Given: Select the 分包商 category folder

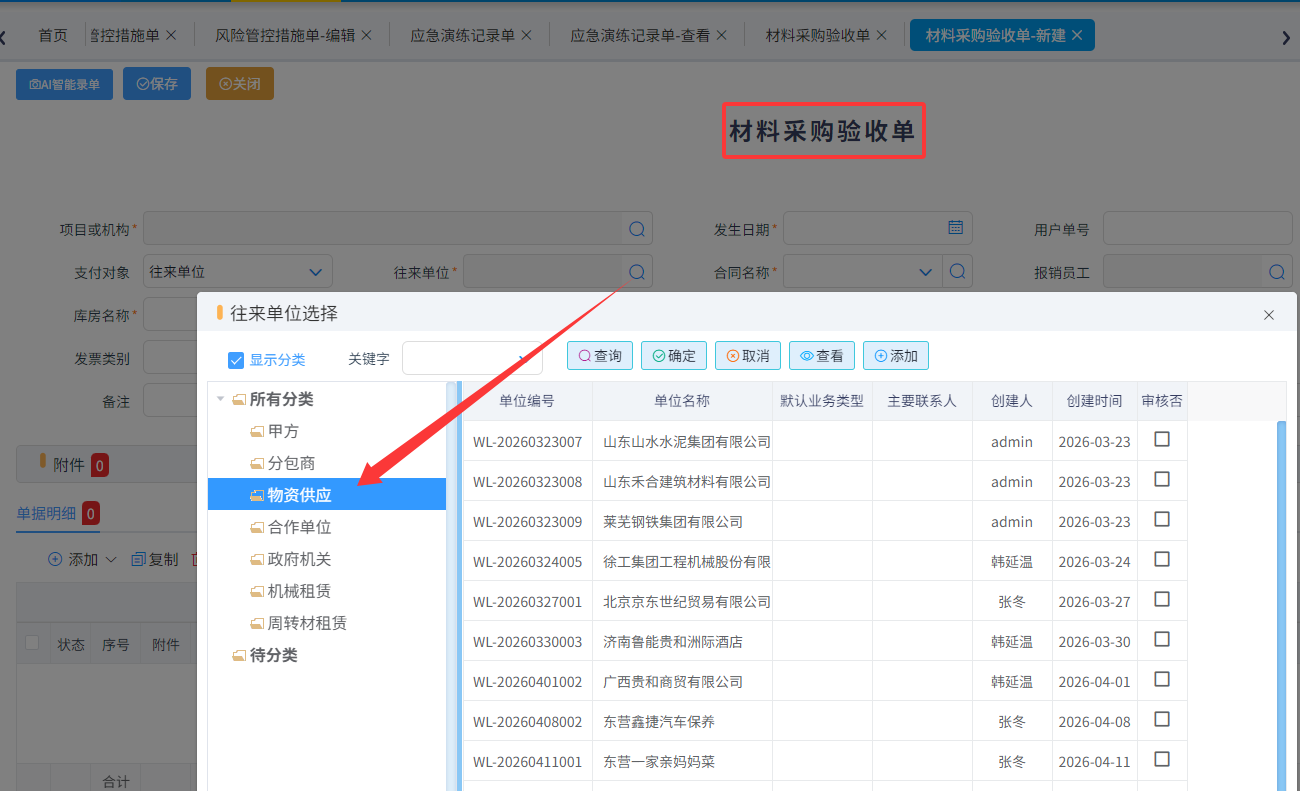Looking at the screenshot, I should click(291, 463).
